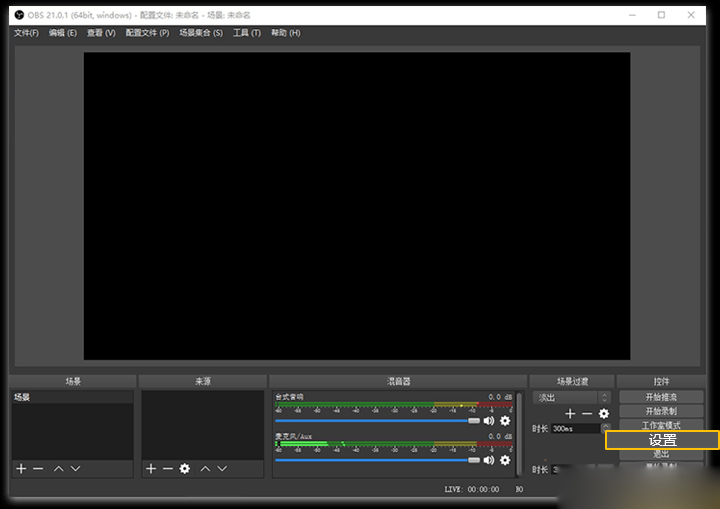Click the 开始录制 button
720x509 pixels.
click(x=661, y=411)
